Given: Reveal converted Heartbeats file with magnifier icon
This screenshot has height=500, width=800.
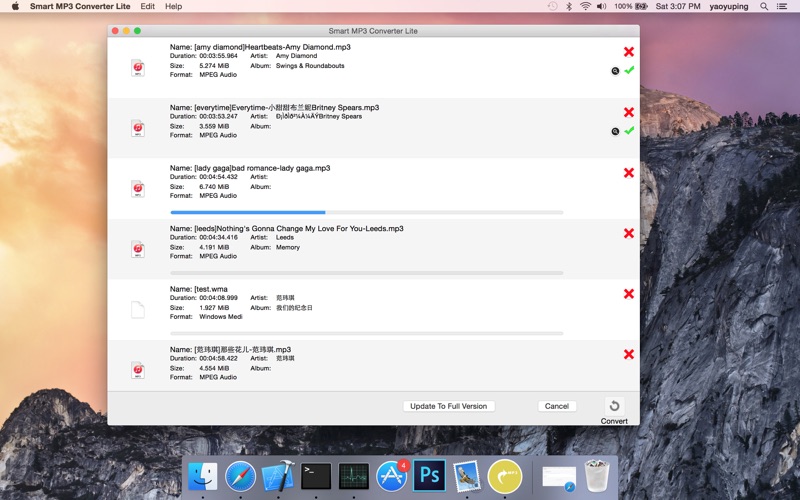Looking at the screenshot, I should pos(615,71).
